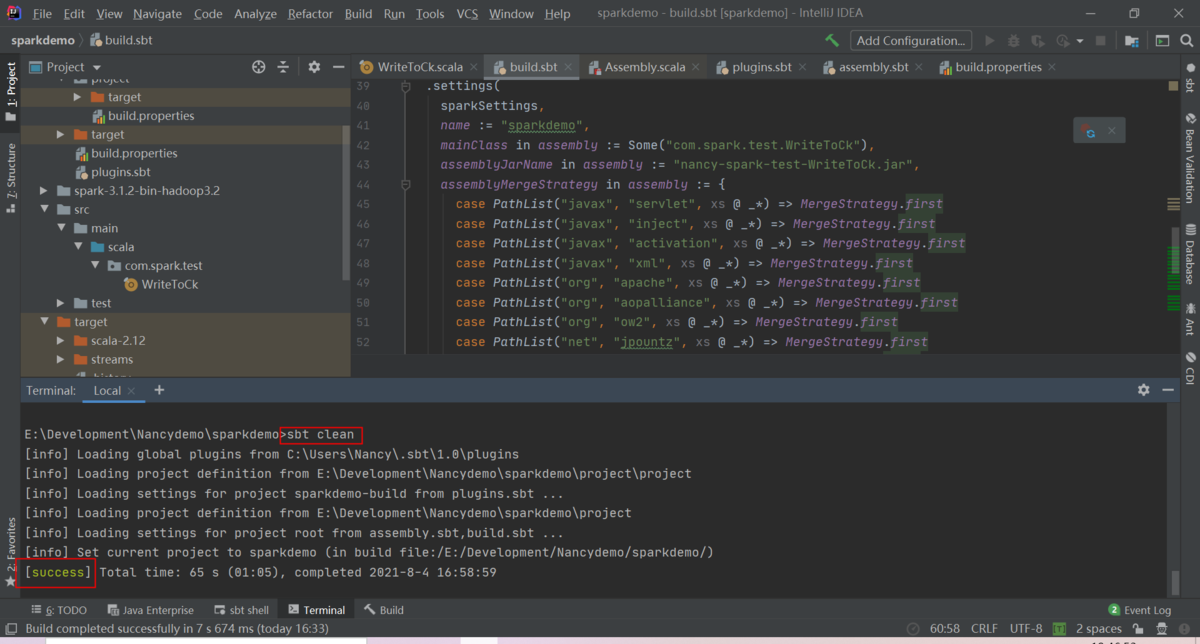Viewport: 1200px width, 644px height.
Task: Open the File menu
Action: (x=42, y=14)
